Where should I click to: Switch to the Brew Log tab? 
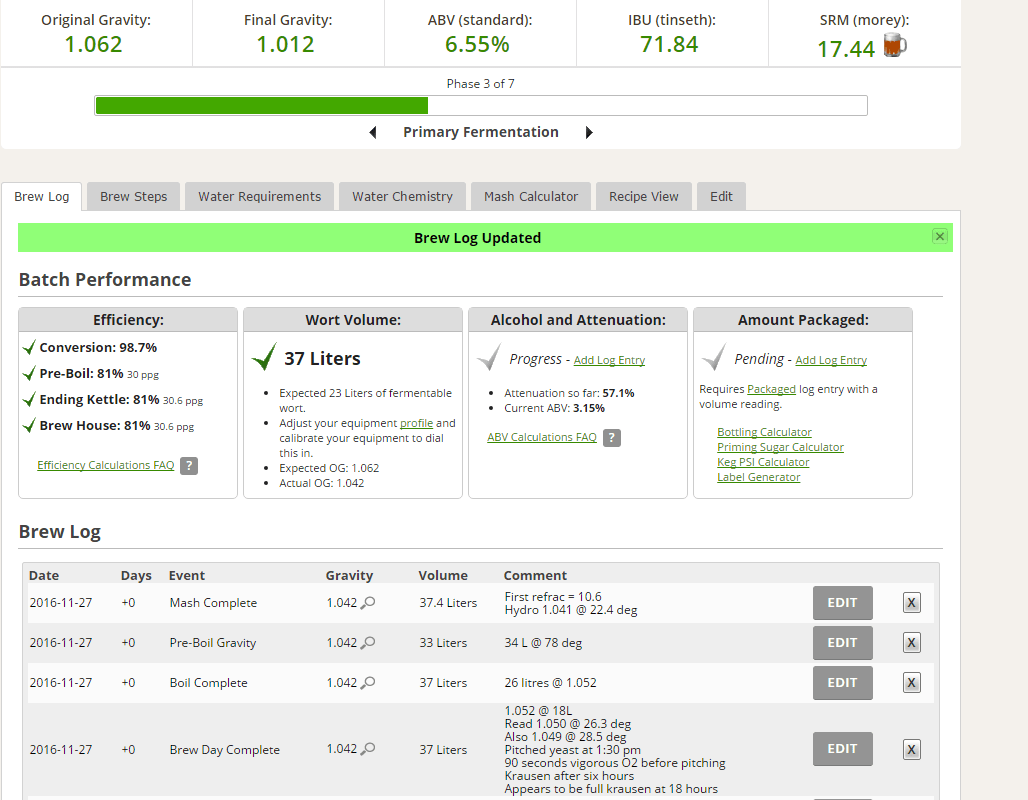41,197
